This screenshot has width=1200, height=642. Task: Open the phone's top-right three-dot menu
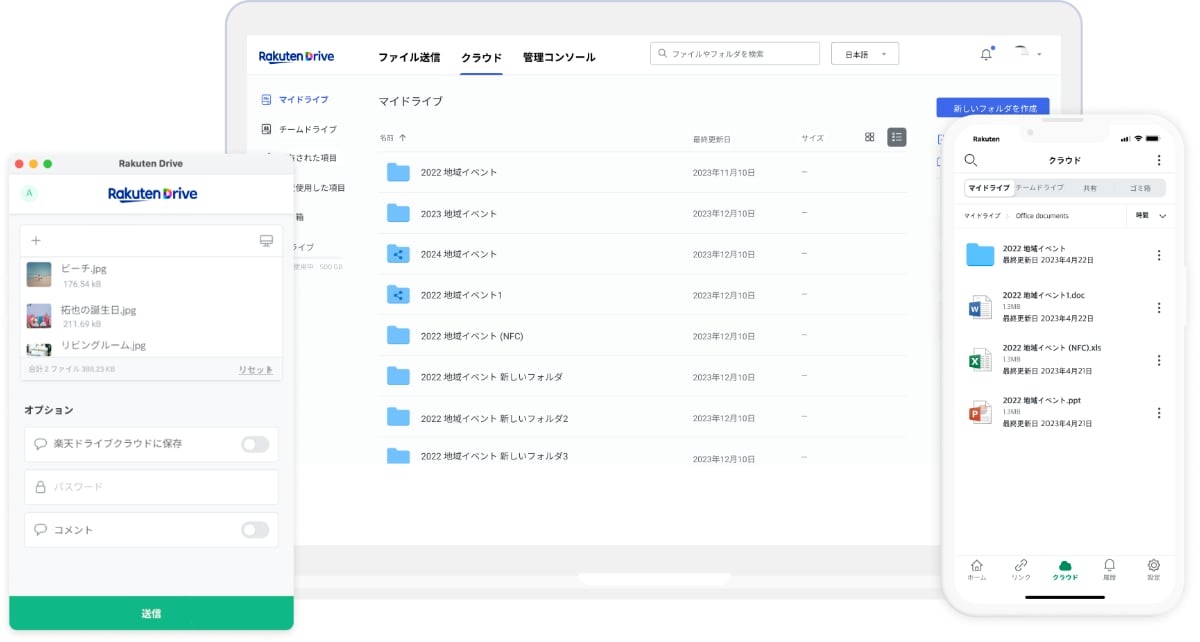(1159, 160)
